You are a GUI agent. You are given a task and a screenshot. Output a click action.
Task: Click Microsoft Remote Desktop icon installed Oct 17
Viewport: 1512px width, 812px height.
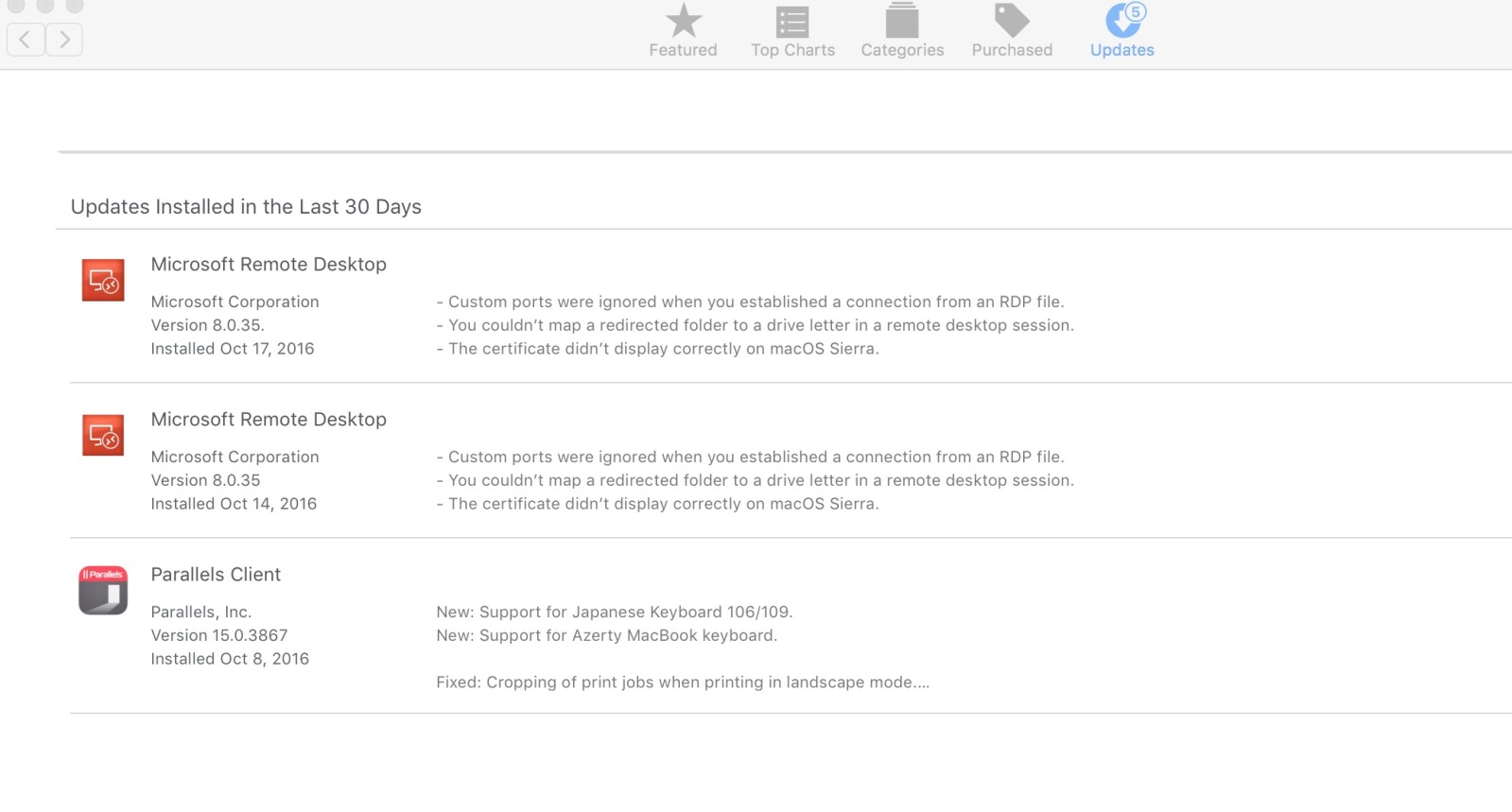coord(103,280)
